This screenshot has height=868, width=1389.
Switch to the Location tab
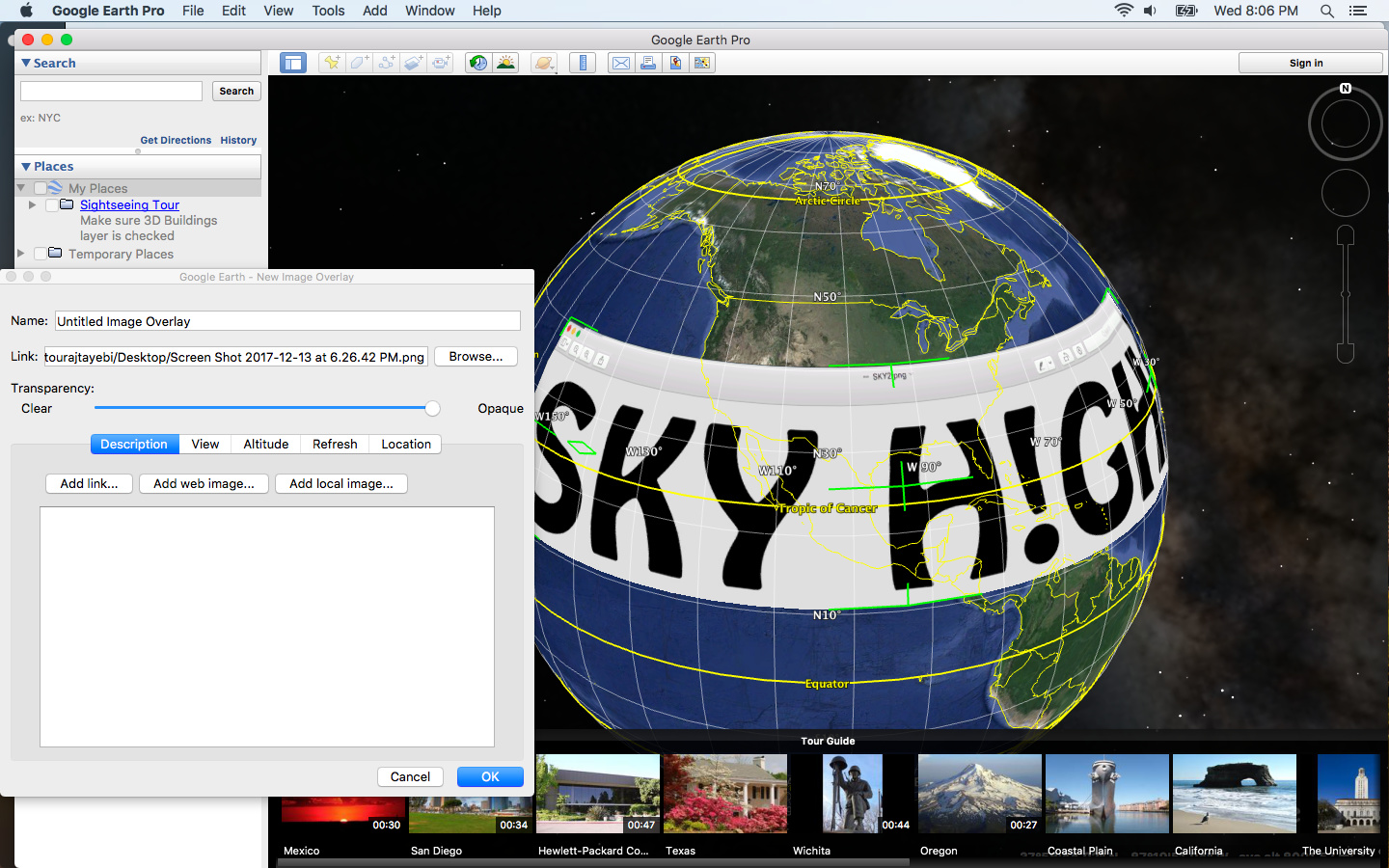(x=406, y=444)
